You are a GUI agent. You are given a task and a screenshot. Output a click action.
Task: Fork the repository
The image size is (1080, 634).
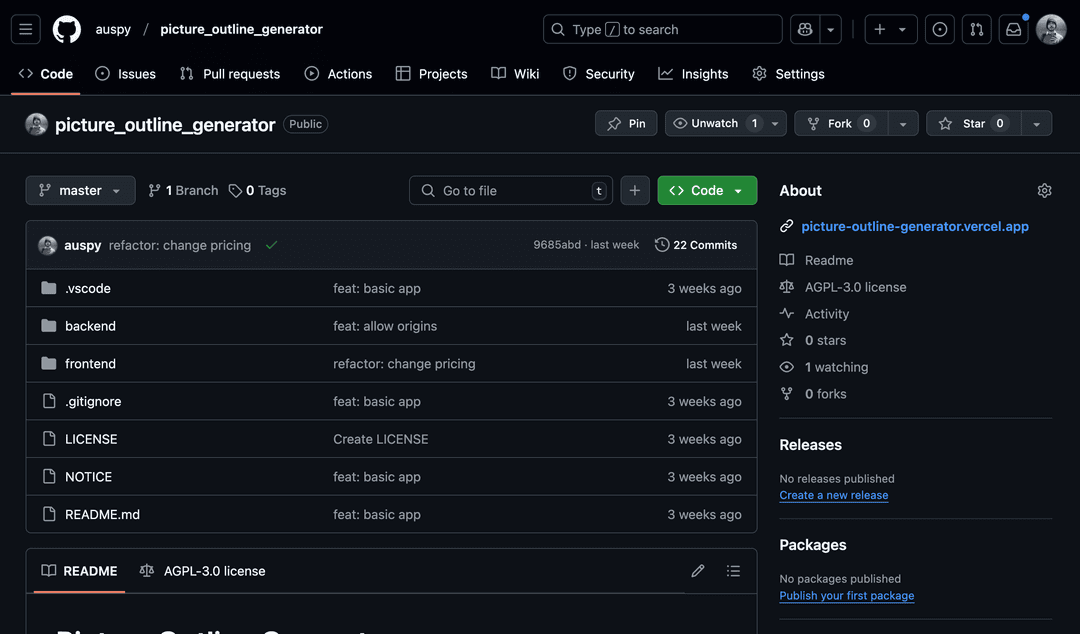(x=841, y=123)
